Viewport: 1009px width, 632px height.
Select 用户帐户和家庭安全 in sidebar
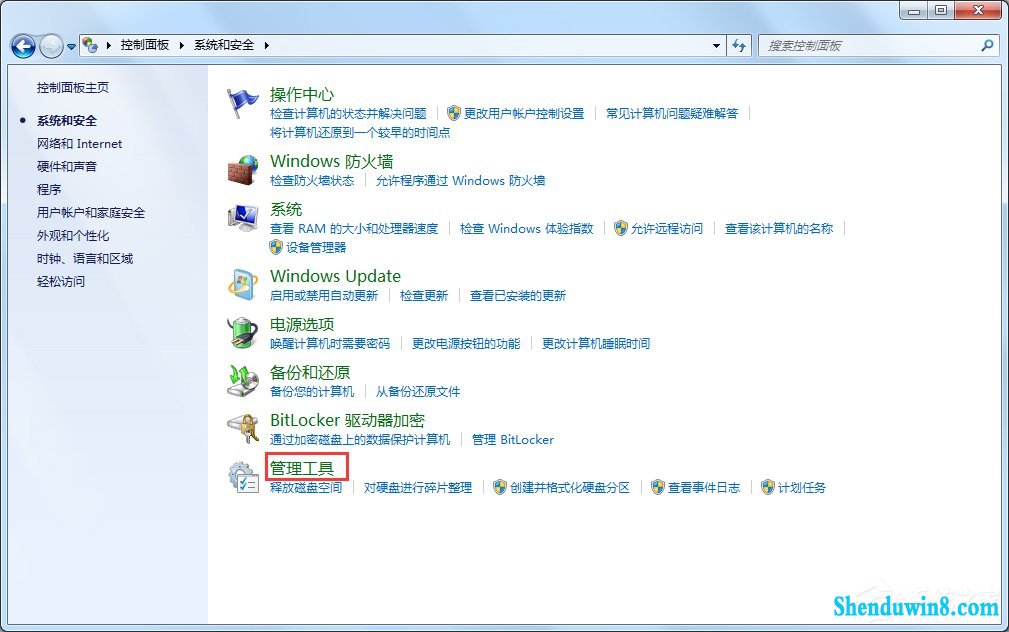tap(91, 212)
